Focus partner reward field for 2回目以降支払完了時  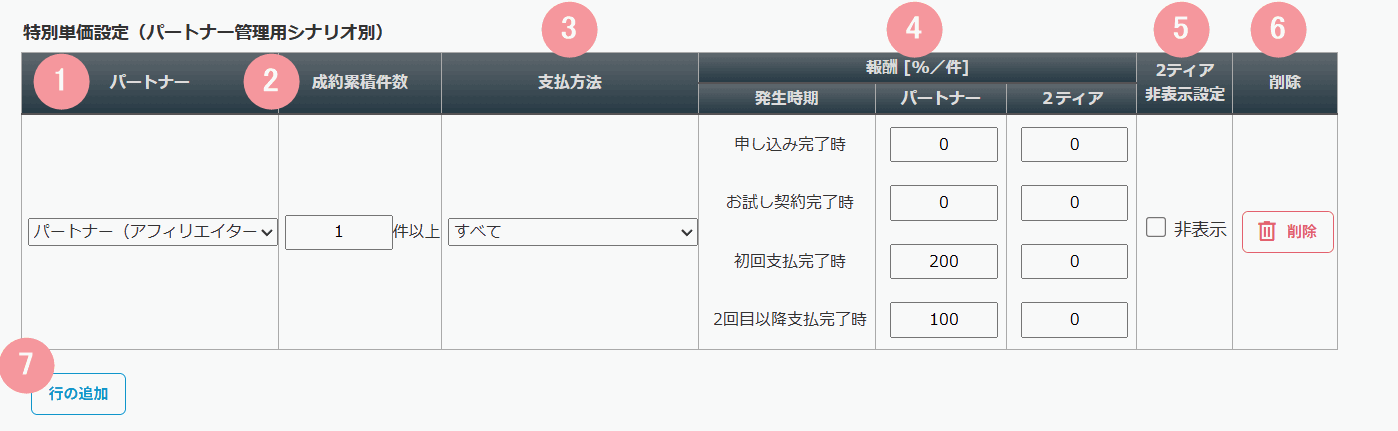click(943, 319)
